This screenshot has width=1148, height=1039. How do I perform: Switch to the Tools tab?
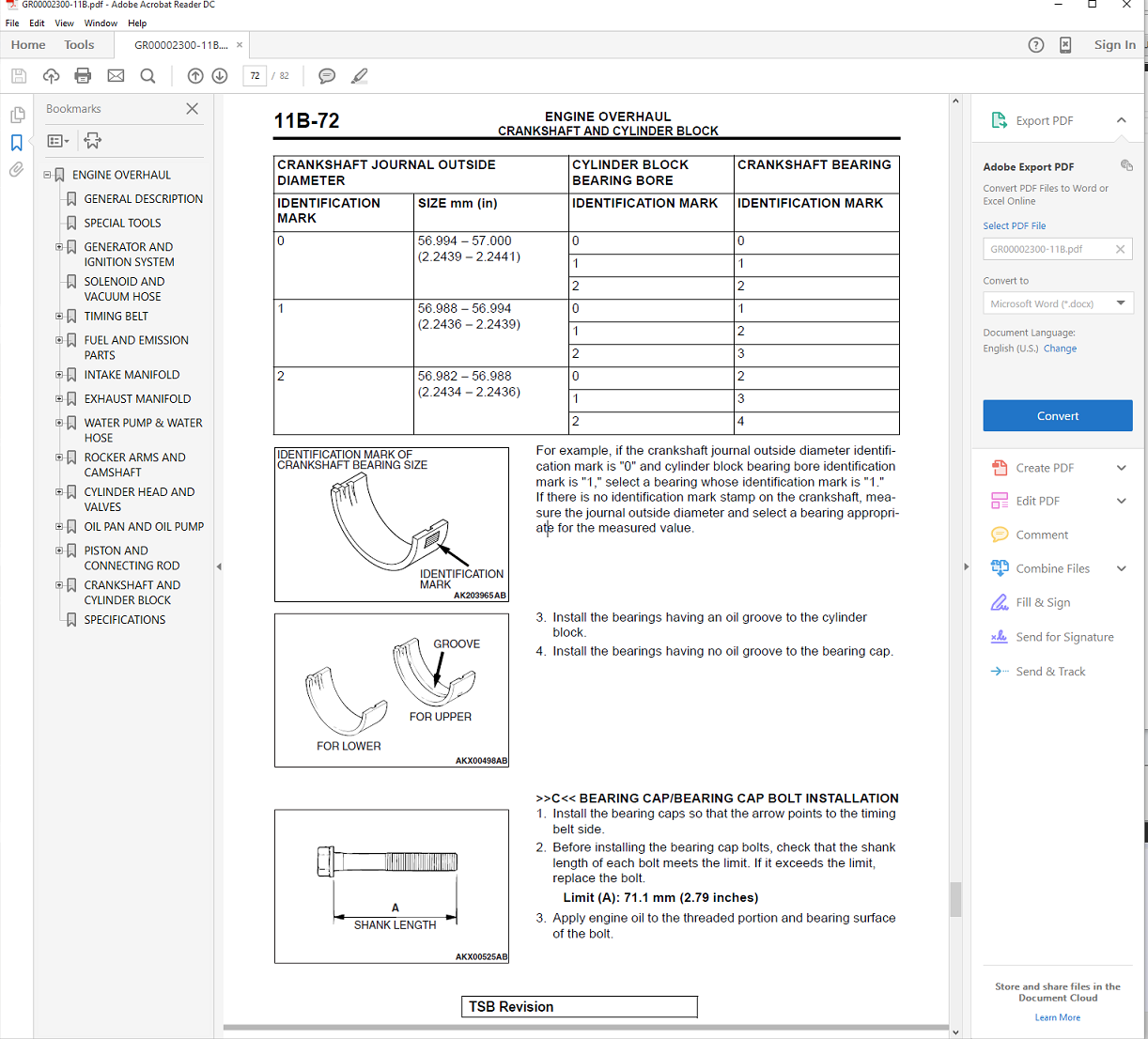(79, 45)
